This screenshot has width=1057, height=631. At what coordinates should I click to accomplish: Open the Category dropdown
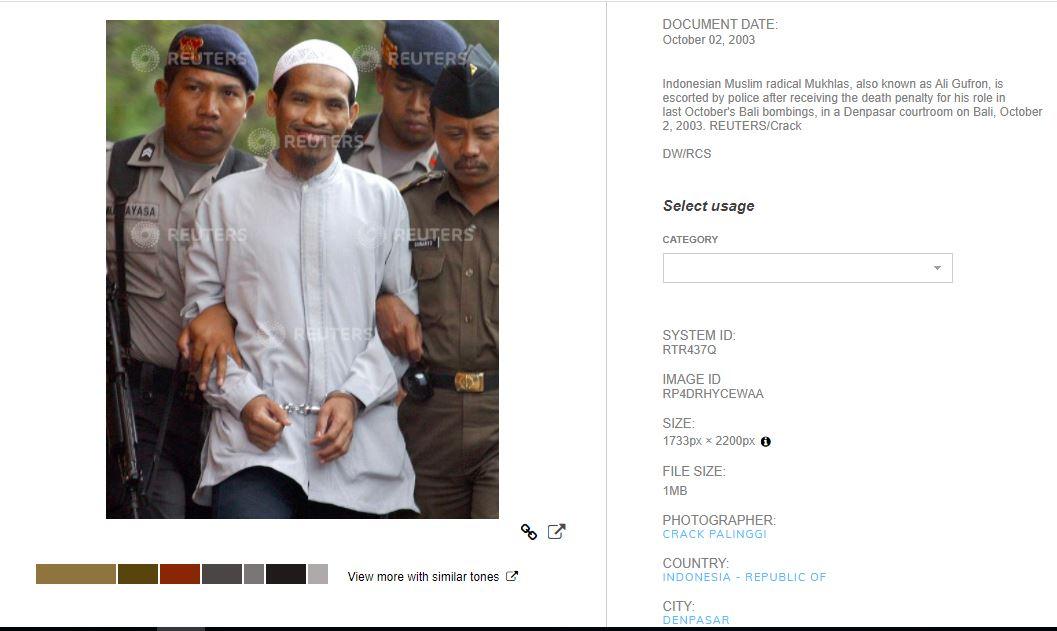[x=808, y=268]
